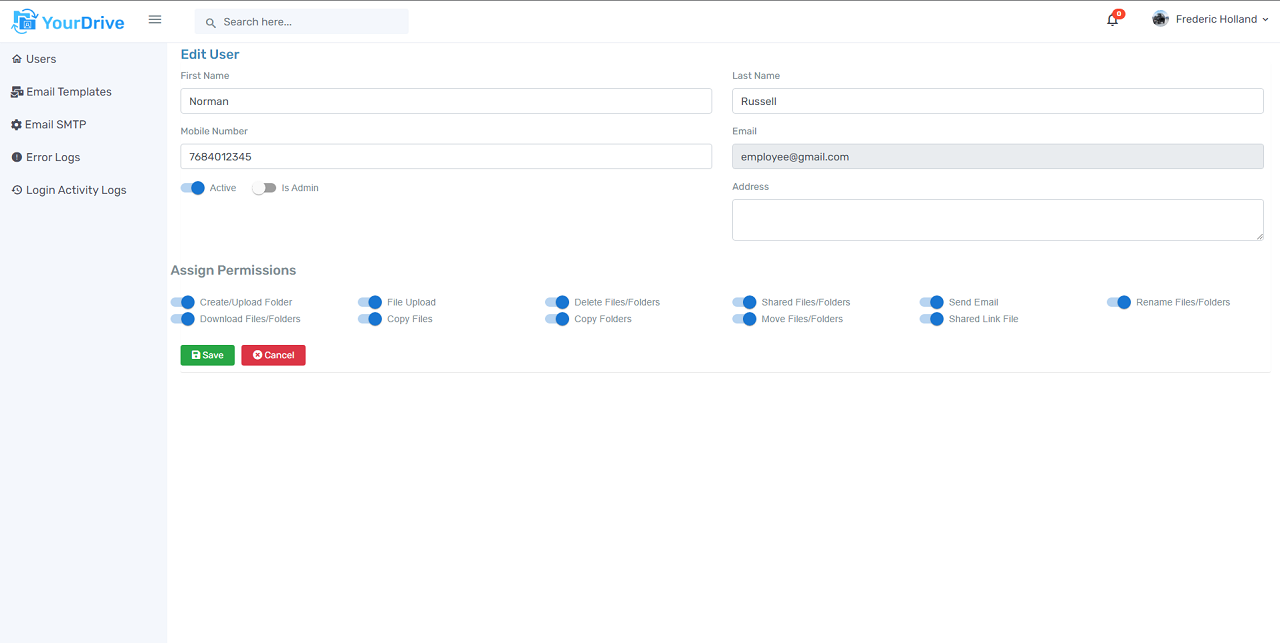Image resolution: width=1280 pixels, height=643 pixels.
Task: Click the history icon beside Login Activity Logs
Action: point(17,190)
